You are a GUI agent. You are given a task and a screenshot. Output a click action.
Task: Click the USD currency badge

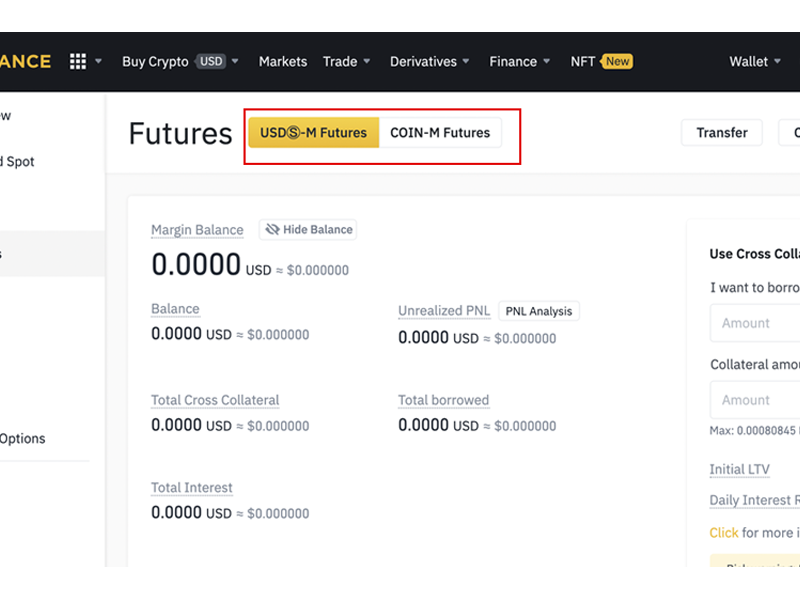[x=211, y=61]
